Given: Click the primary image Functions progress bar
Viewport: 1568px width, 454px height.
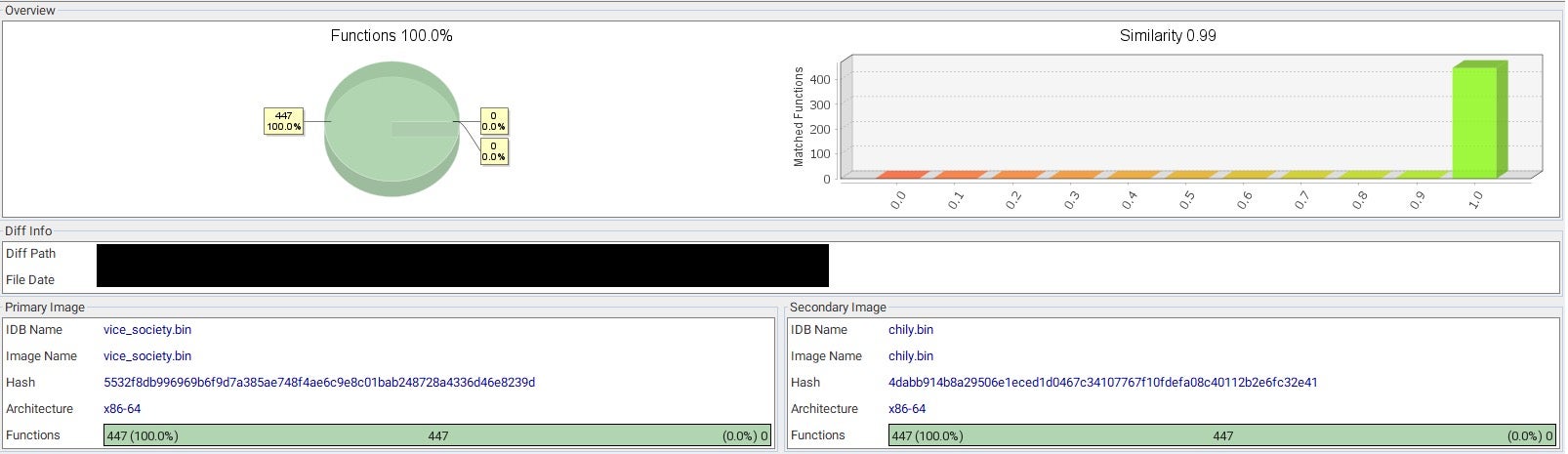Looking at the screenshot, I should [x=437, y=435].
